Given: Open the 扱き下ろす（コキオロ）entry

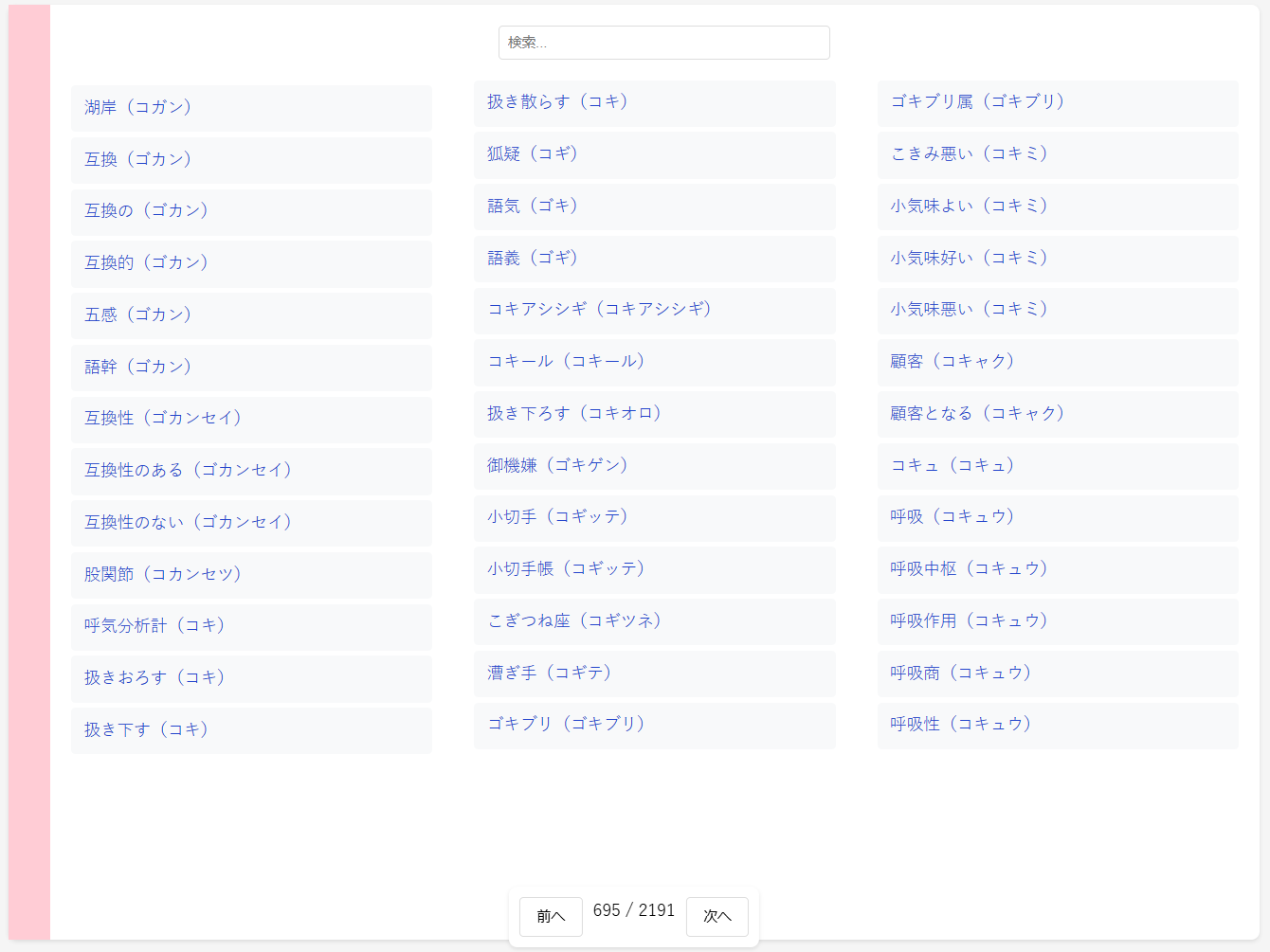Looking at the screenshot, I should (655, 414).
